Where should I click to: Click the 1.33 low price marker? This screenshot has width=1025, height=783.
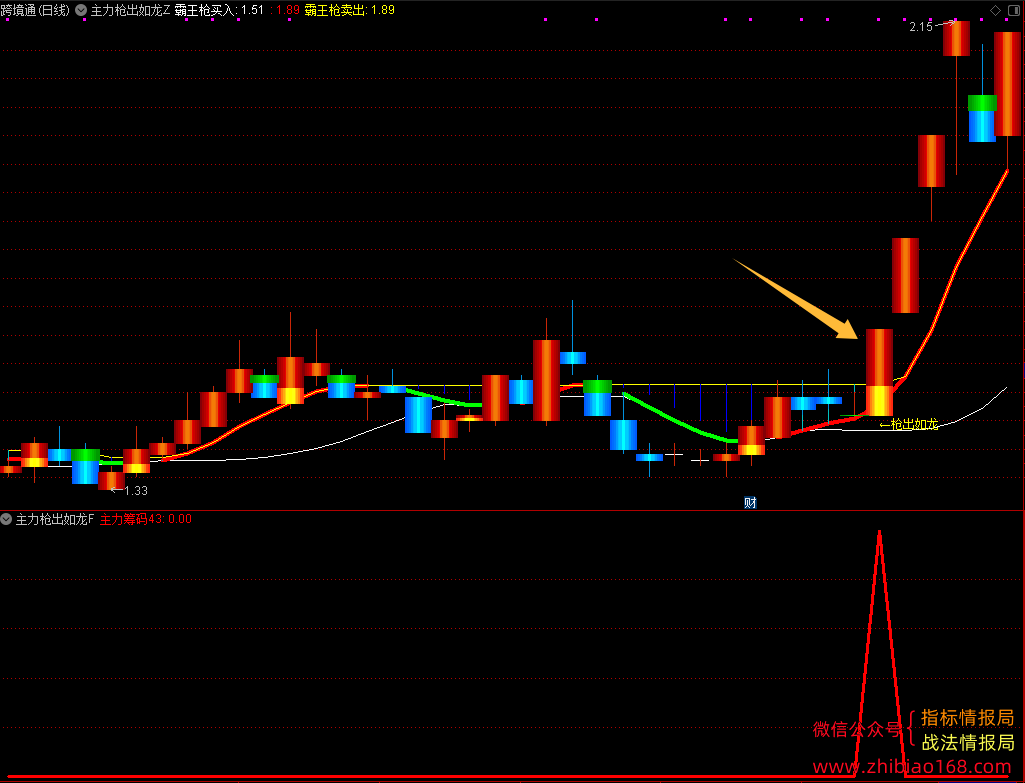click(x=135, y=490)
